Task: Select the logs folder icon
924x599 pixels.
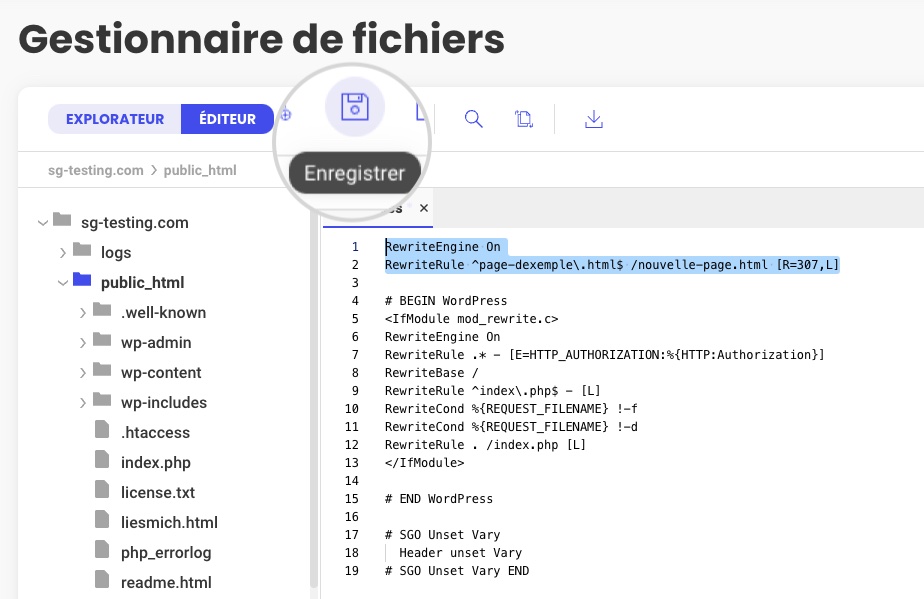Action: 82,250
